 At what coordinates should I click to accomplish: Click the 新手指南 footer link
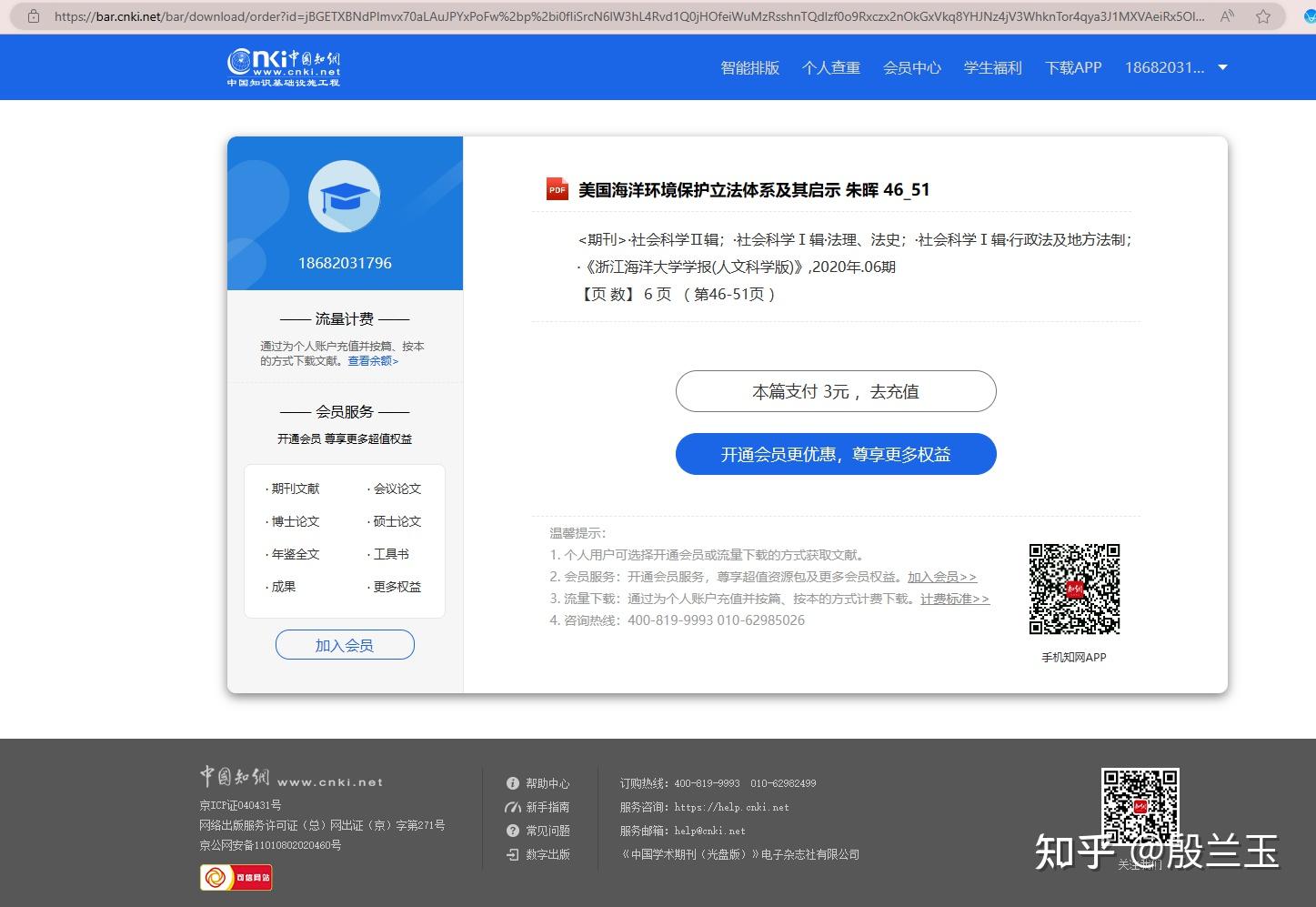(x=547, y=807)
